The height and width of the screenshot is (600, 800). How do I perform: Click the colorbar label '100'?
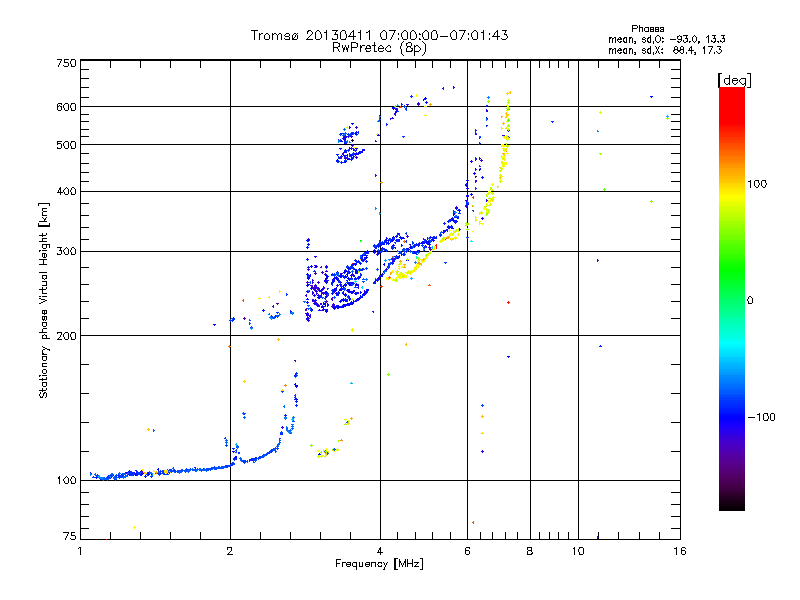[757, 184]
